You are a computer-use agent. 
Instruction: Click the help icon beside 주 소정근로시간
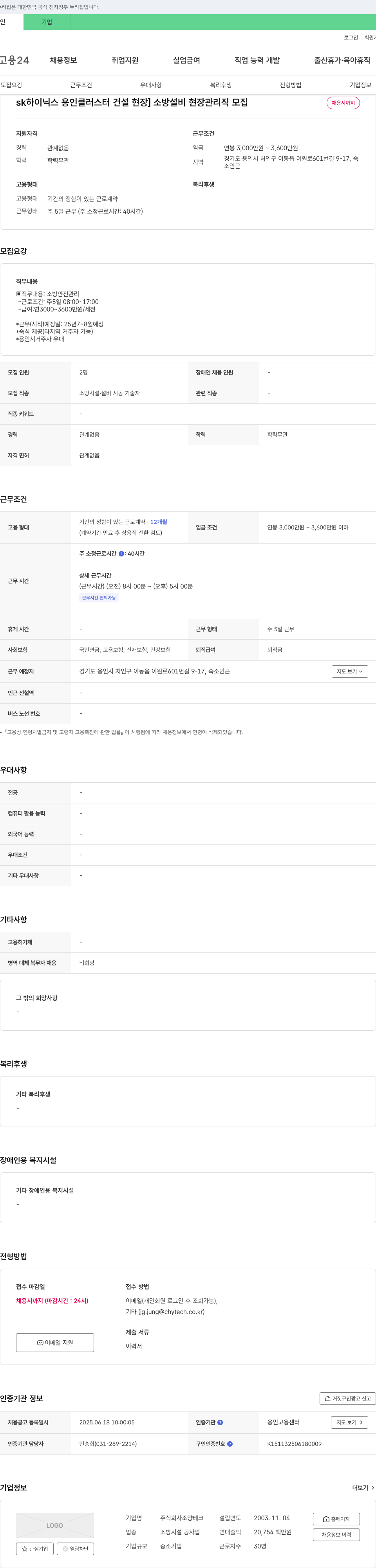pos(121,553)
